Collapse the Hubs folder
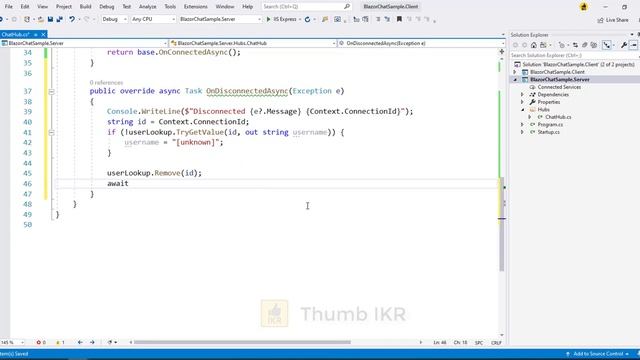Screen dimensions: 640x360 522,109
